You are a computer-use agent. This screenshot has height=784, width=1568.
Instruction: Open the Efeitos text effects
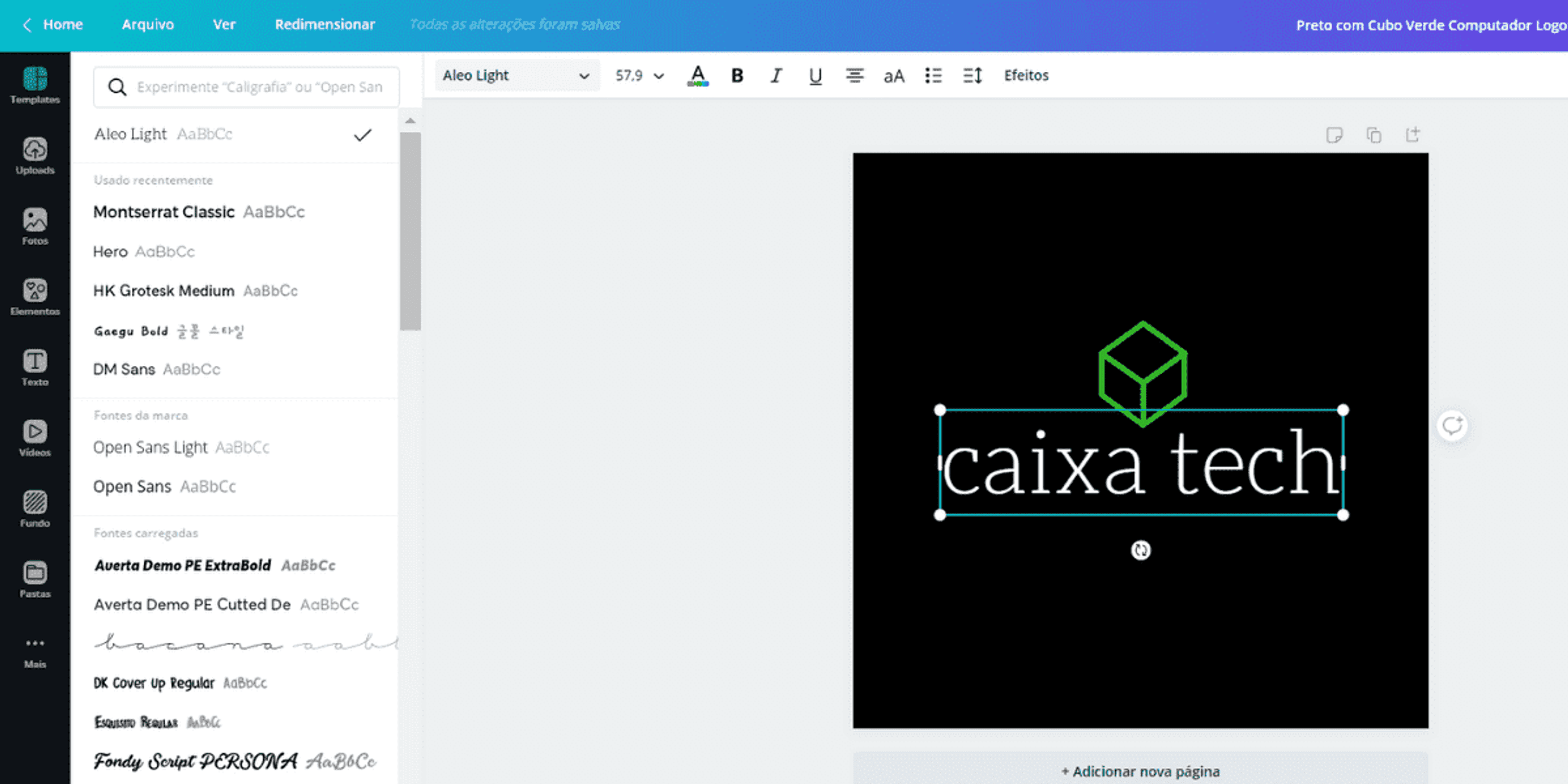click(1026, 75)
